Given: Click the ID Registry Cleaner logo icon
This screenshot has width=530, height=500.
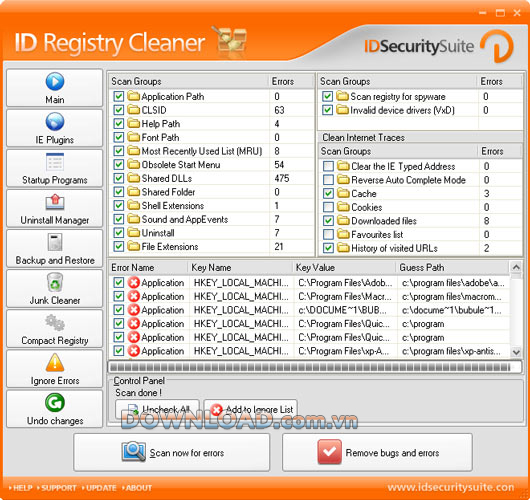Looking at the screenshot, I should coord(231,41).
